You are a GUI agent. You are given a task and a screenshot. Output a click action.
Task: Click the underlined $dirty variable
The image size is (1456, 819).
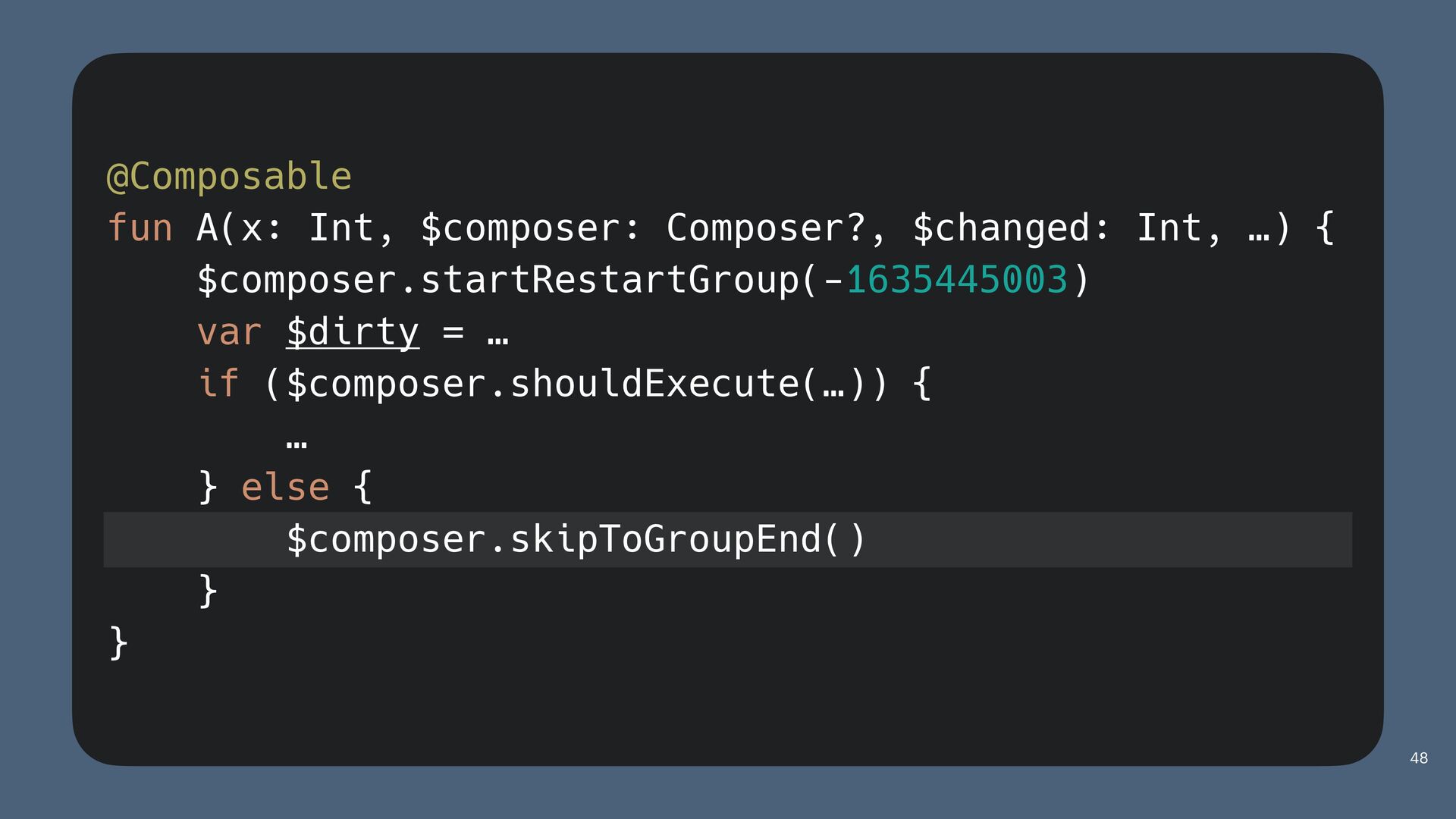click(x=353, y=332)
